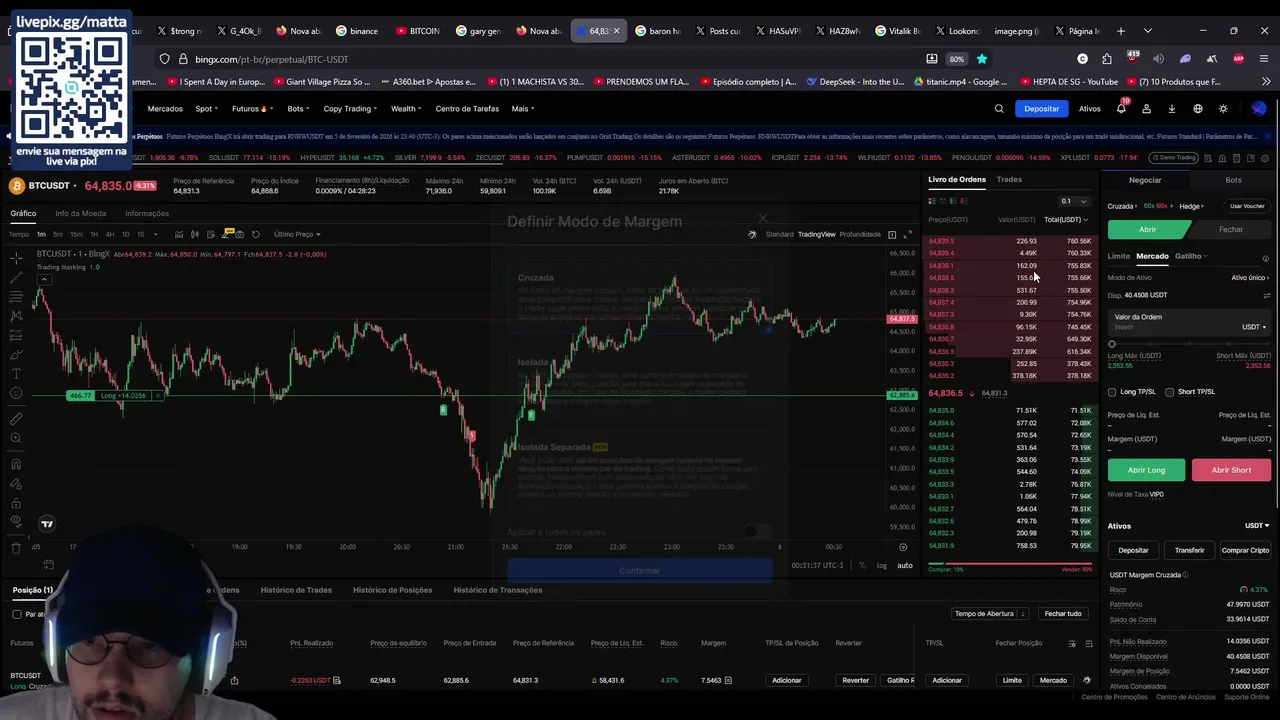
Task: Click the Reverter button in position row
Action: (855, 680)
